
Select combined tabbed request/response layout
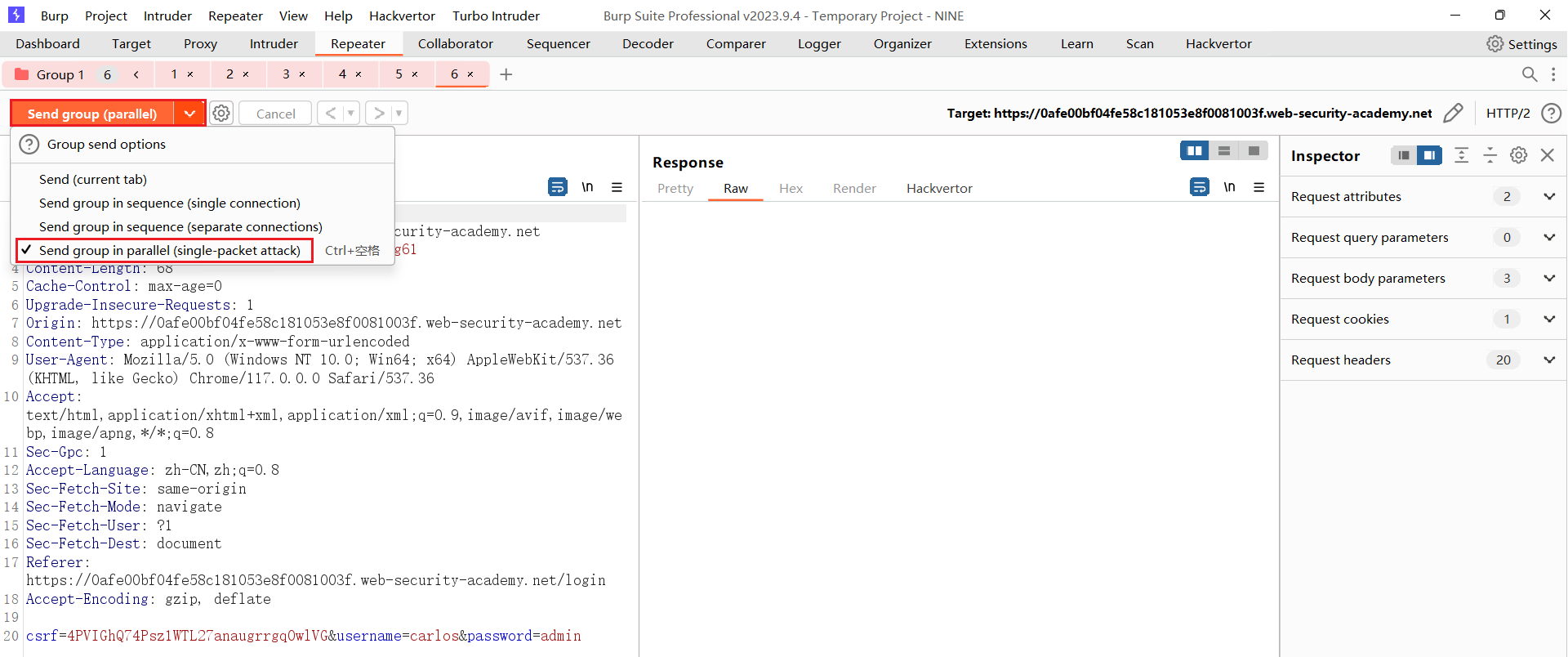1254,150
